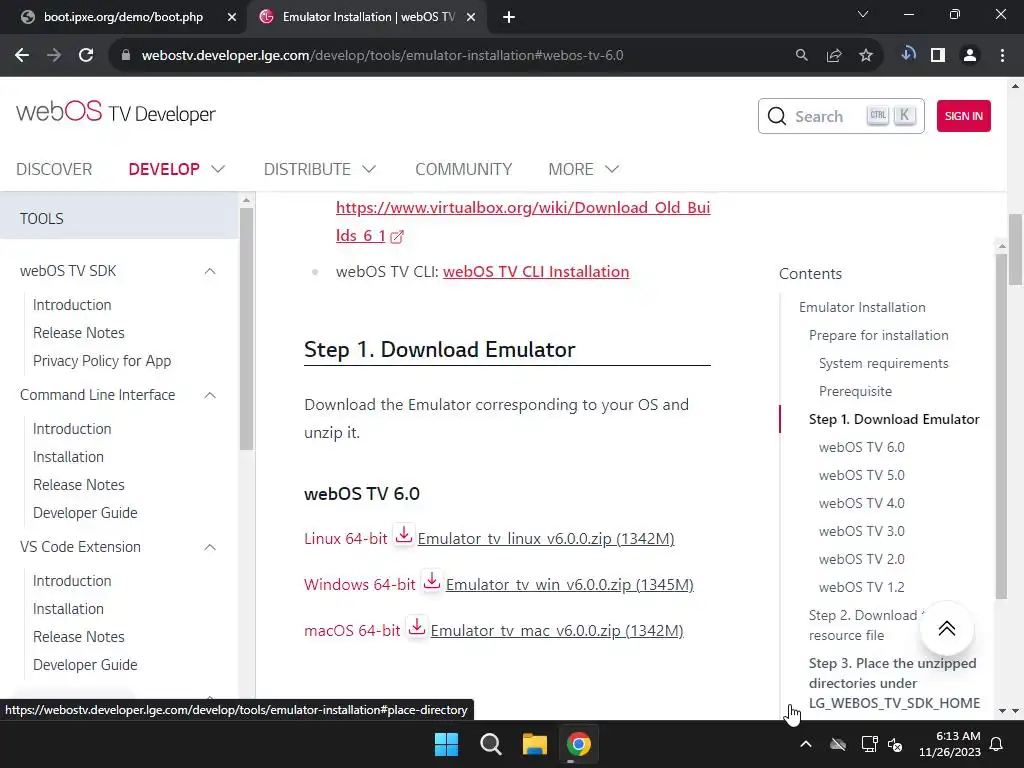
Task: Open the webOS TV CLI Installation link
Action: 536,272
